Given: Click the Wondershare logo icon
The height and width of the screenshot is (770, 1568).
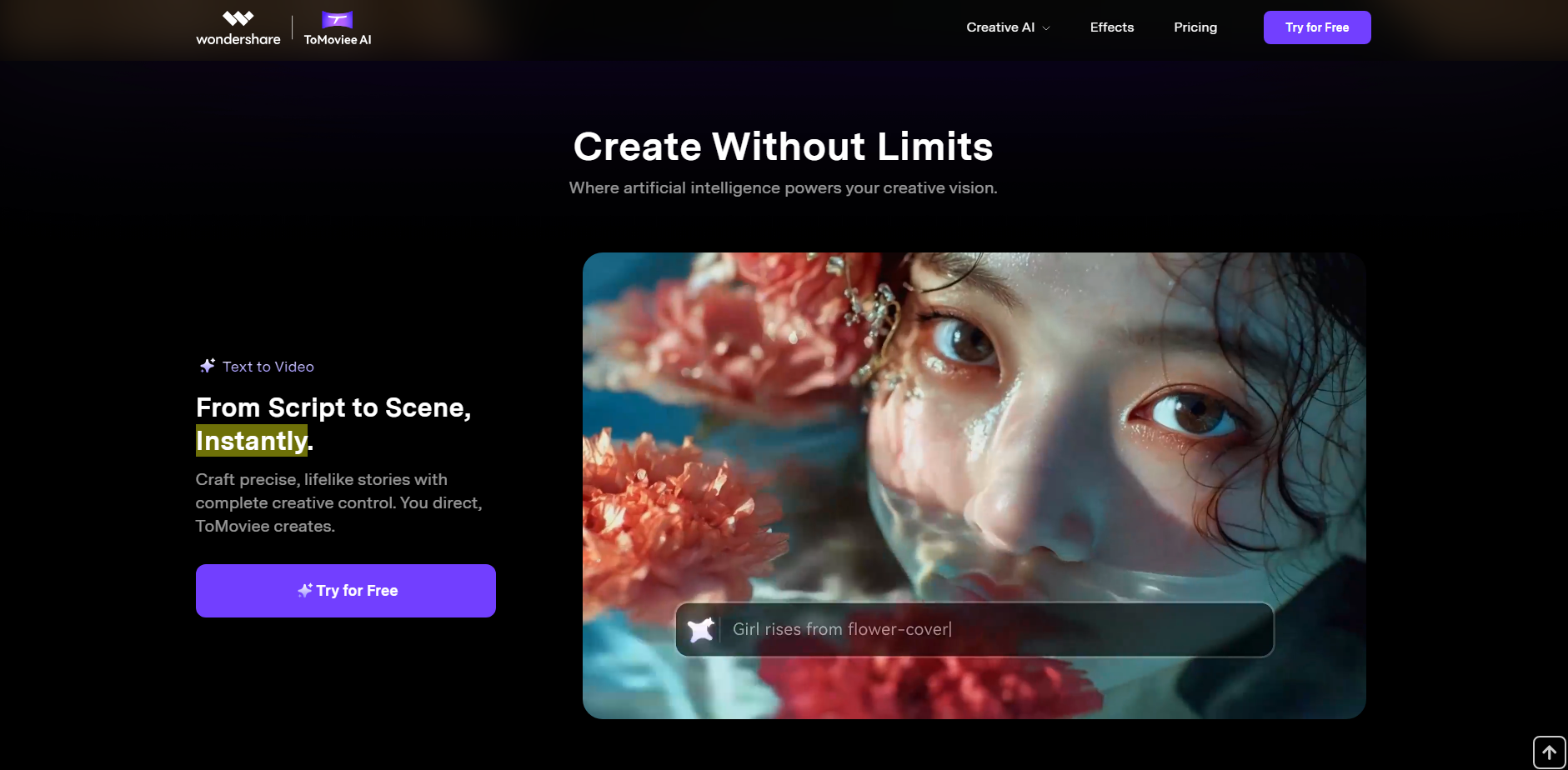Looking at the screenshot, I should [238, 18].
